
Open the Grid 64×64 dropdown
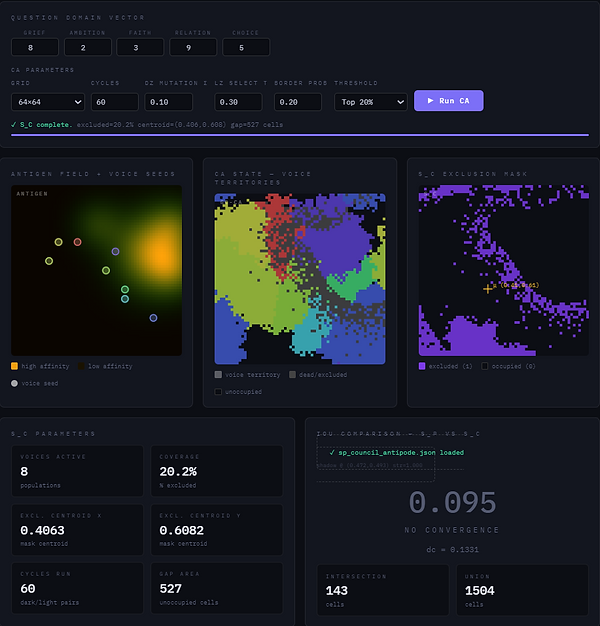click(x=48, y=102)
